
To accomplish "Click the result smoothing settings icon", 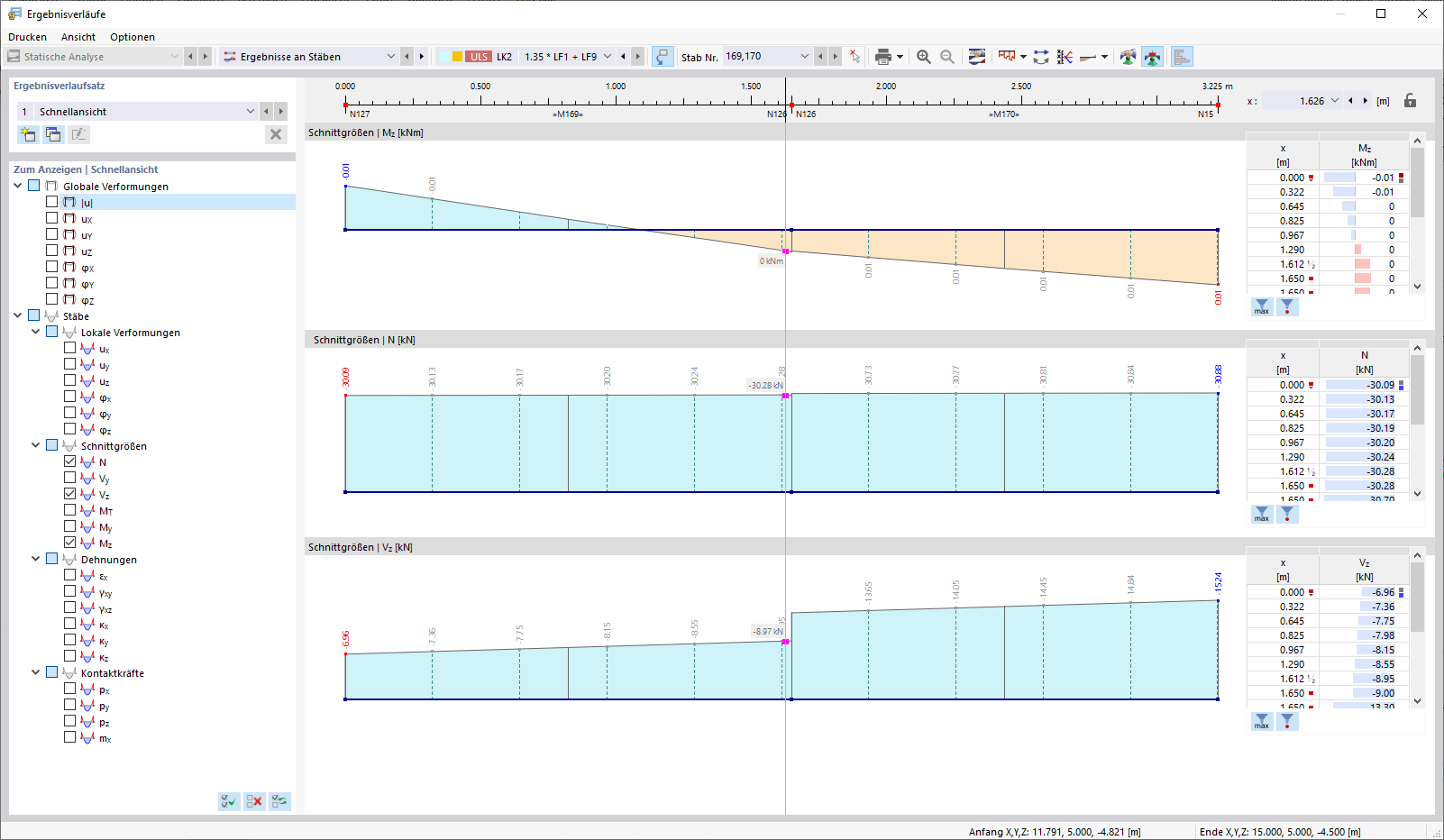I will (x=977, y=57).
